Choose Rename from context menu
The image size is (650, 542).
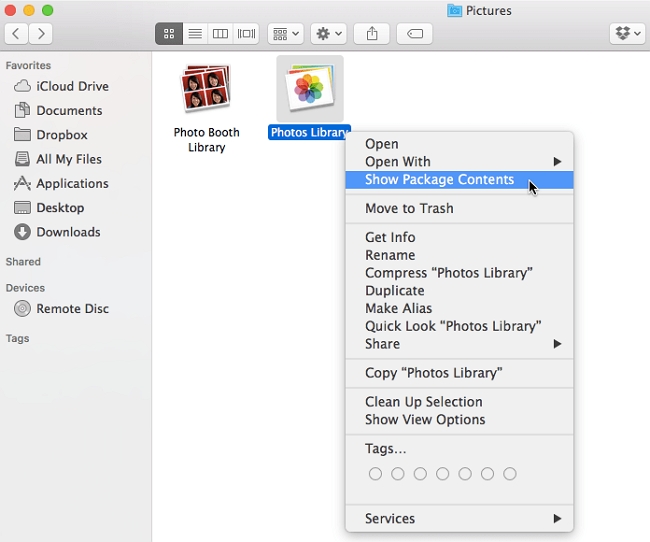459,255
